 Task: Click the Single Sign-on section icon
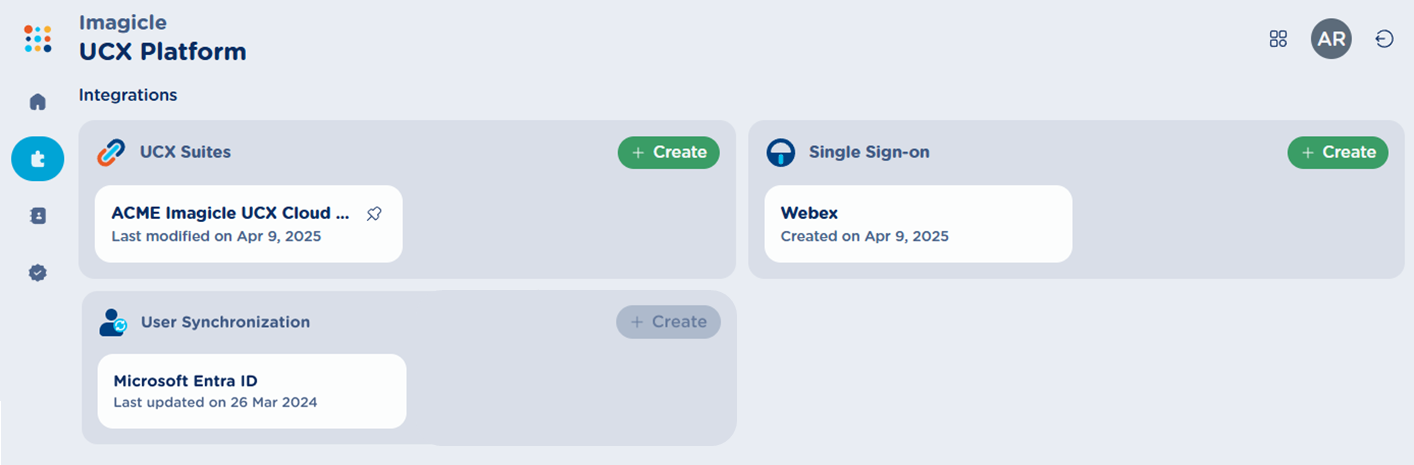pos(780,153)
